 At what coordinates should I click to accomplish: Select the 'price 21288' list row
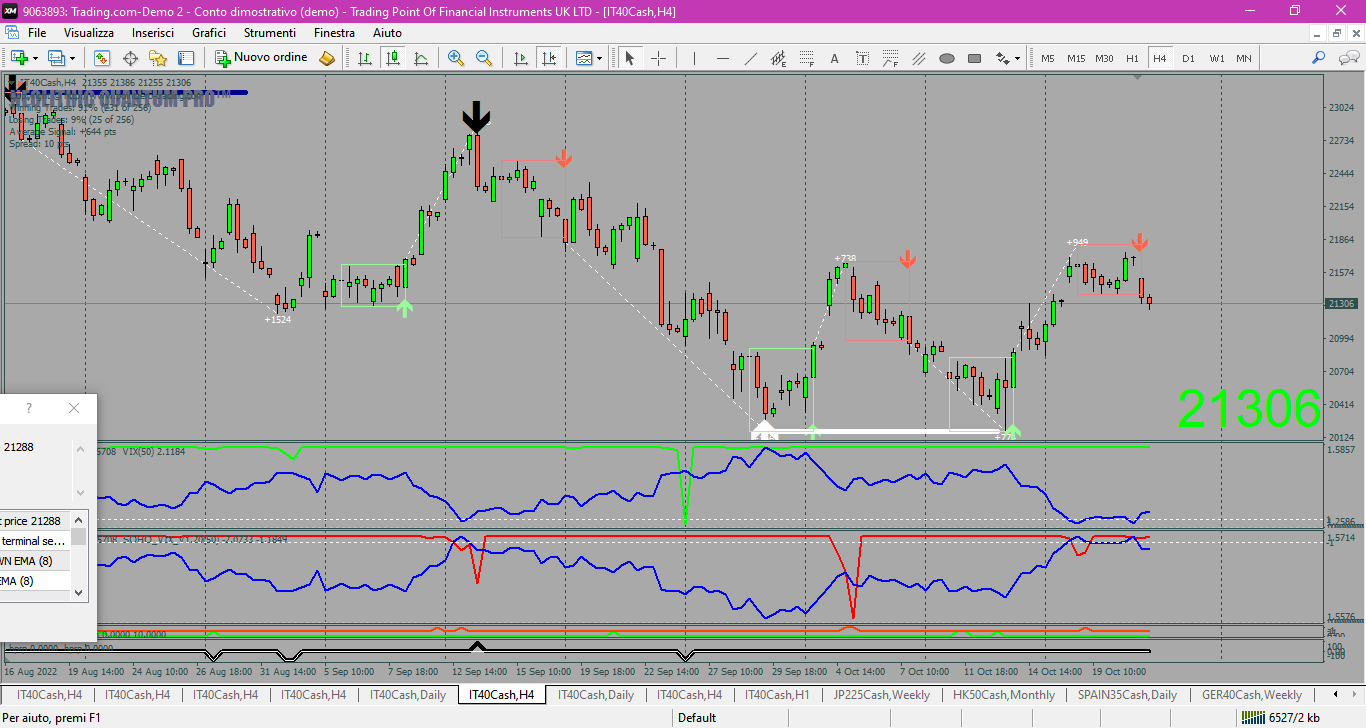pyautogui.click(x=37, y=521)
